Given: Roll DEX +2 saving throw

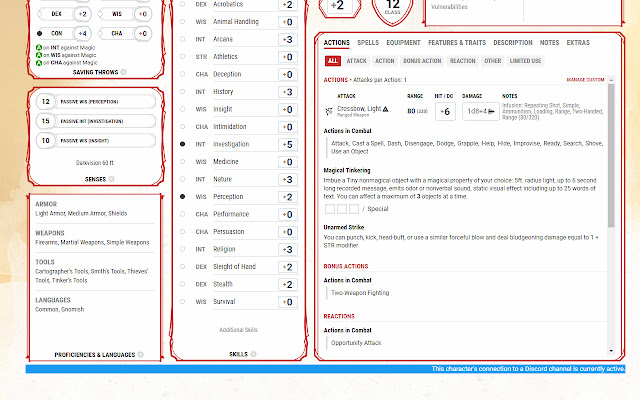Looking at the screenshot, I should point(82,14).
